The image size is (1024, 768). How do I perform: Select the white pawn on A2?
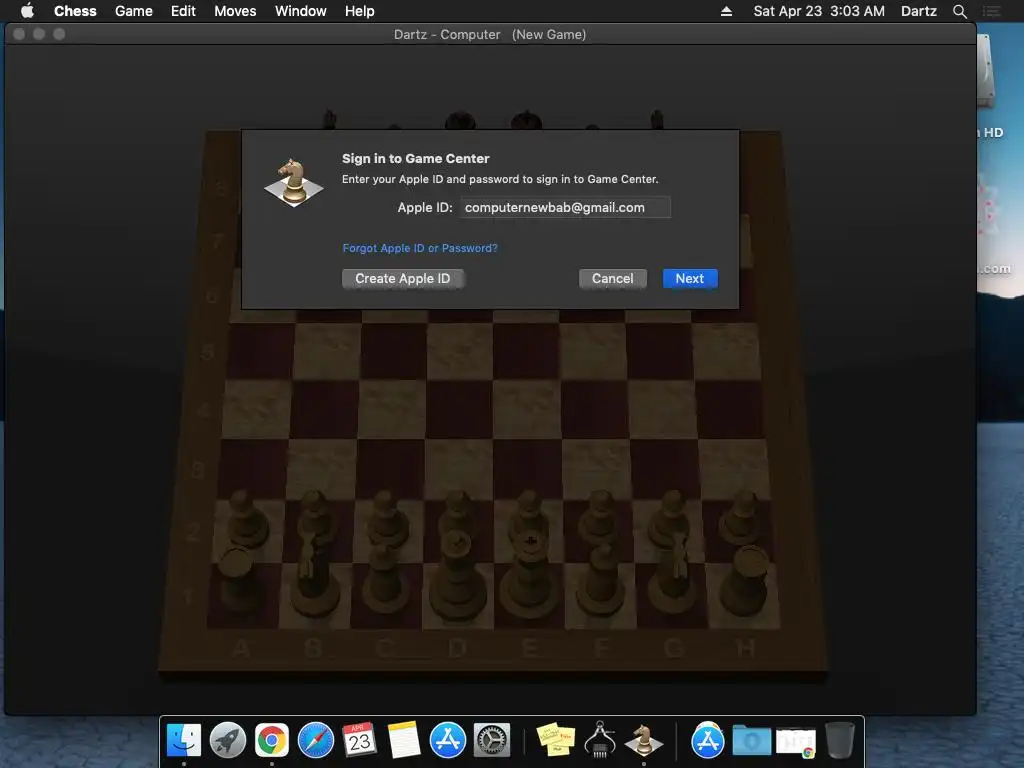245,519
